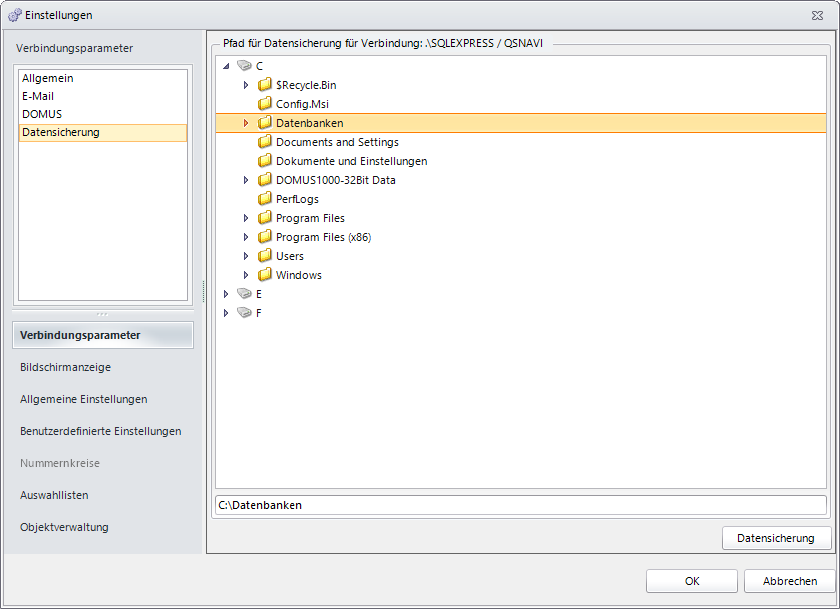Click the Datensicherung button
The height and width of the screenshot is (609, 840).
point(776,538)
